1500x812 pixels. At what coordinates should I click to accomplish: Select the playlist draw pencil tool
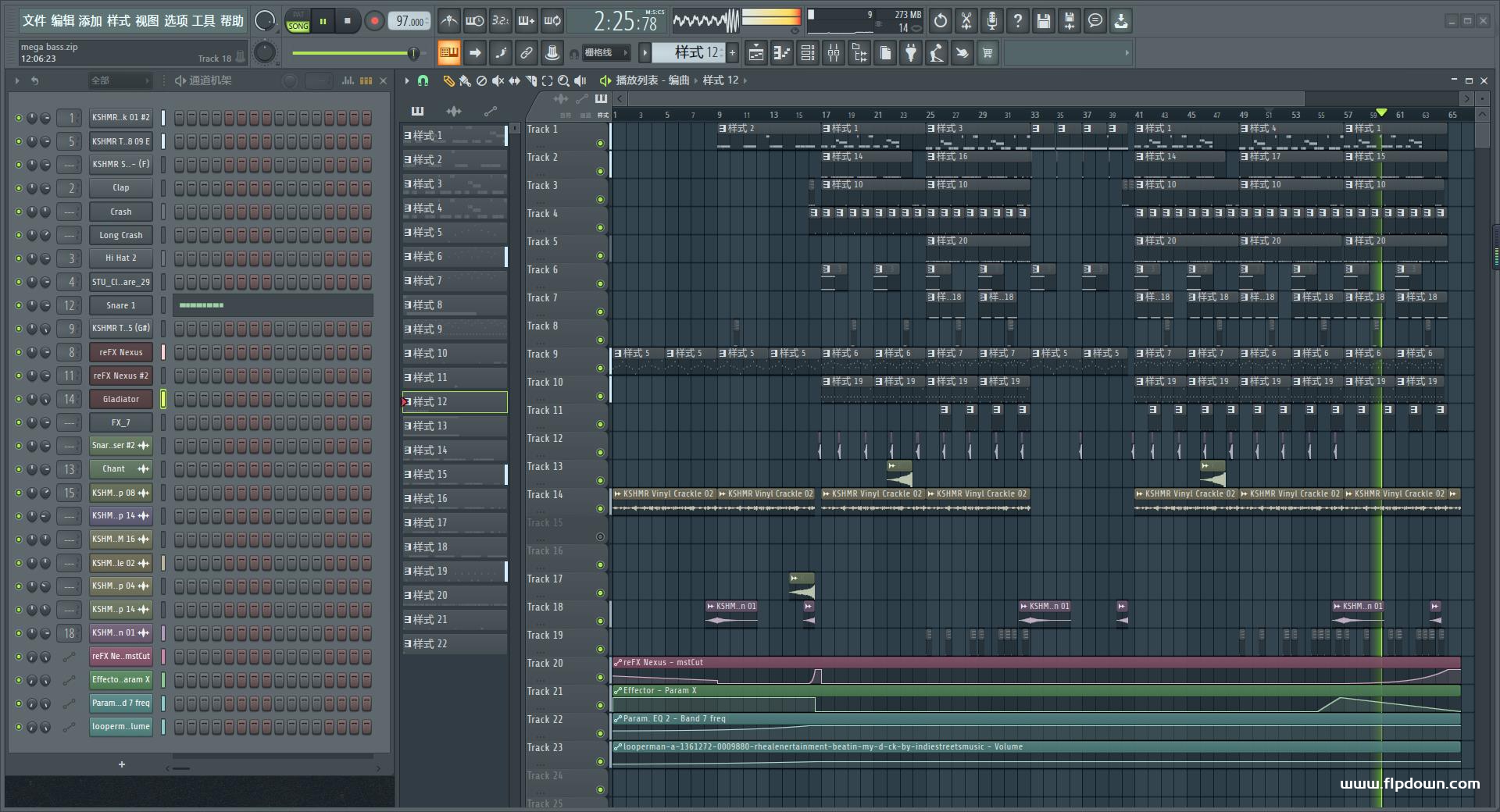coord(448,80)
